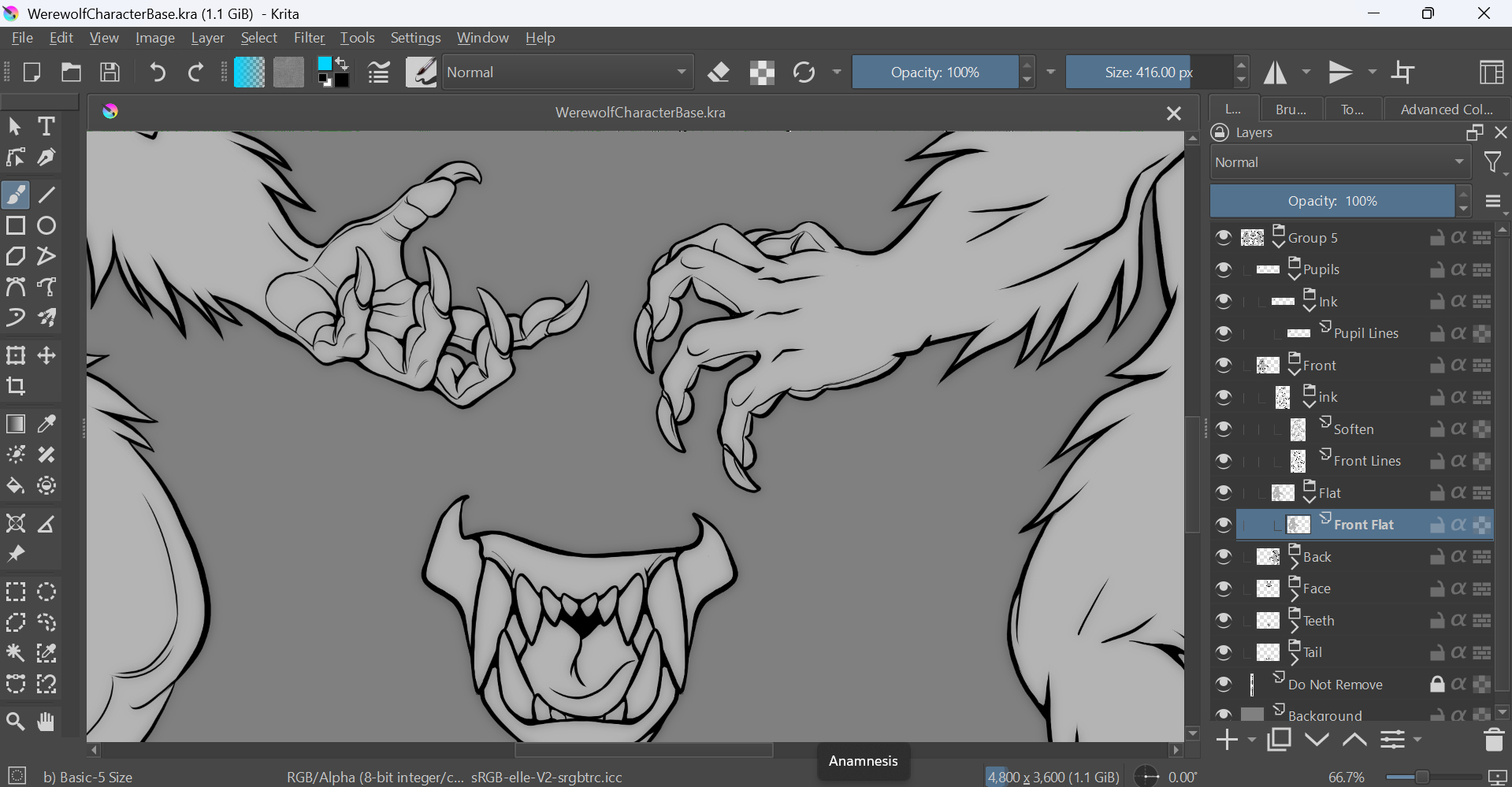Click the Move tool
This screenshot has height=787, width=1512.
46,355
